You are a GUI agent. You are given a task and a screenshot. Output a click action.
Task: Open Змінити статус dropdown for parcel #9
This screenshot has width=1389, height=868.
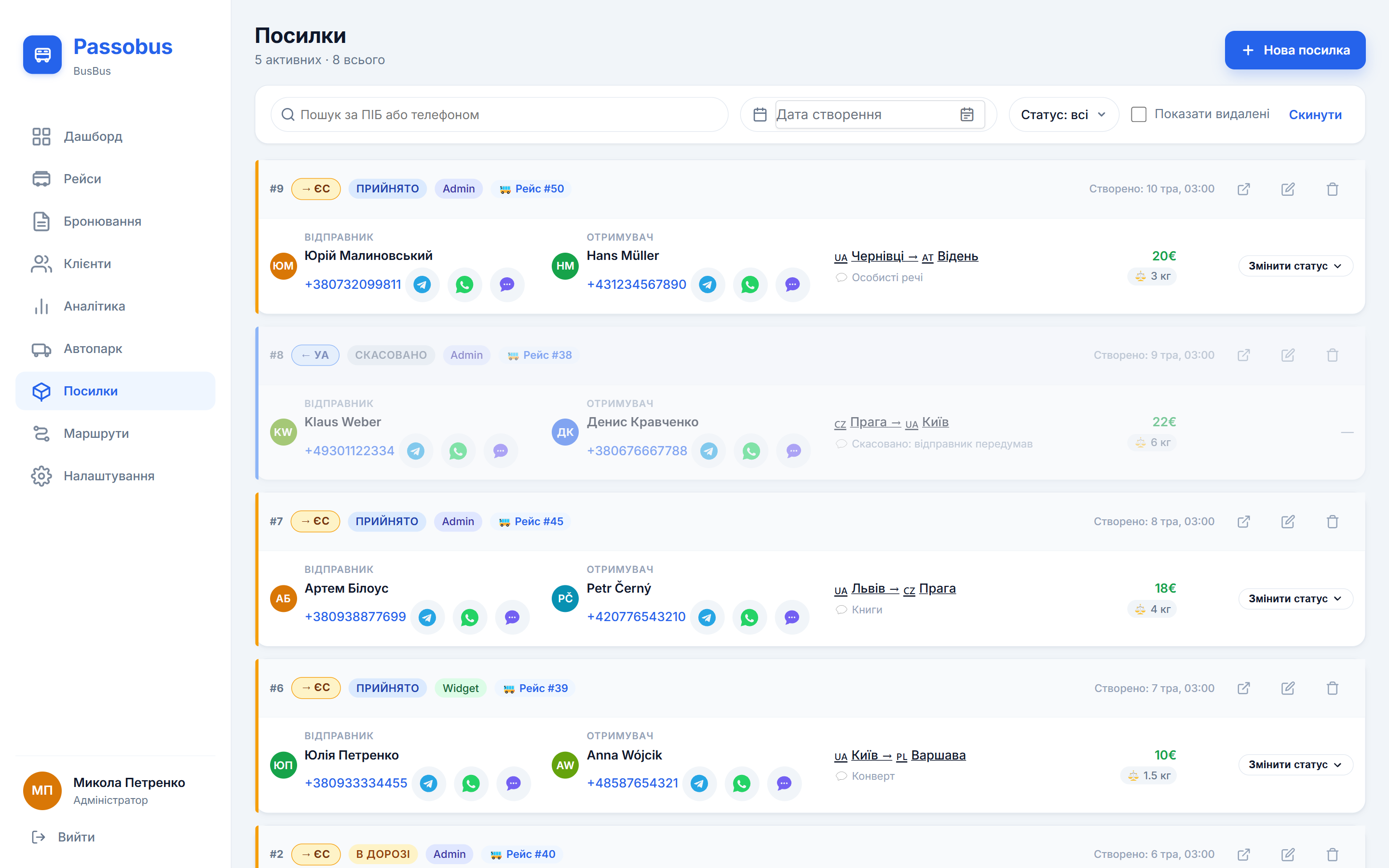[x=1295, y=266]
